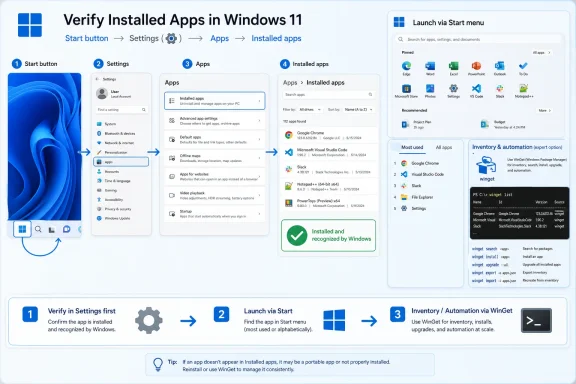The width and height of the screenshot is (576, 384).
Task: Click Start button link under main title
Action: (87, 38)
